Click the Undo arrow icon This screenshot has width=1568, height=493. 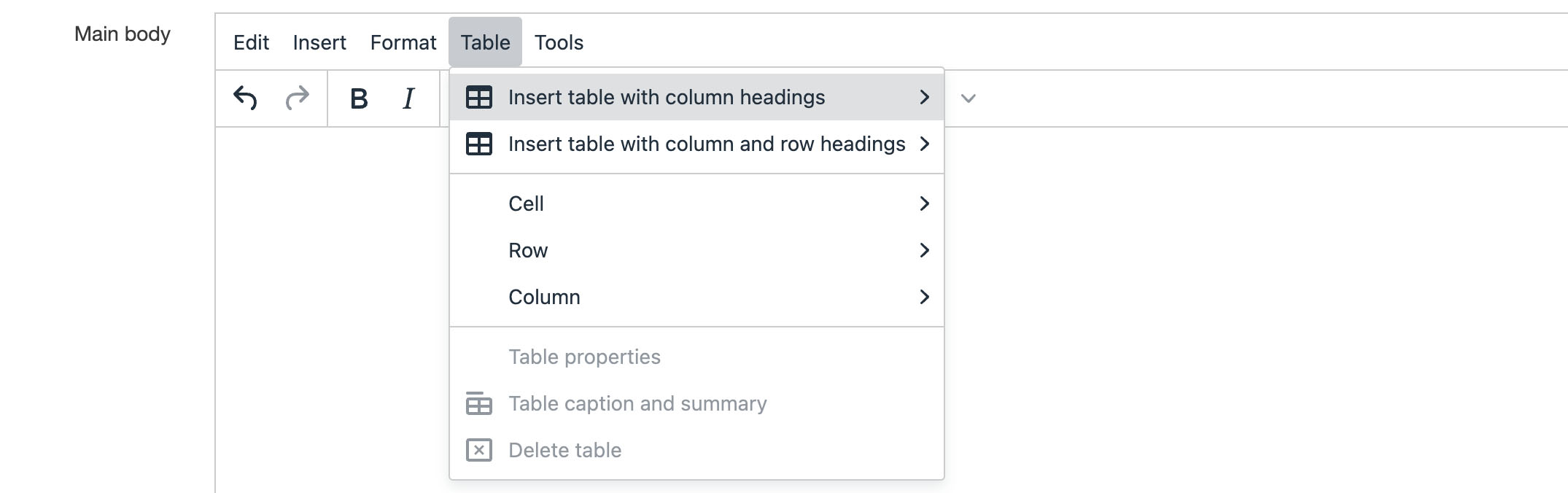point(245,98)
